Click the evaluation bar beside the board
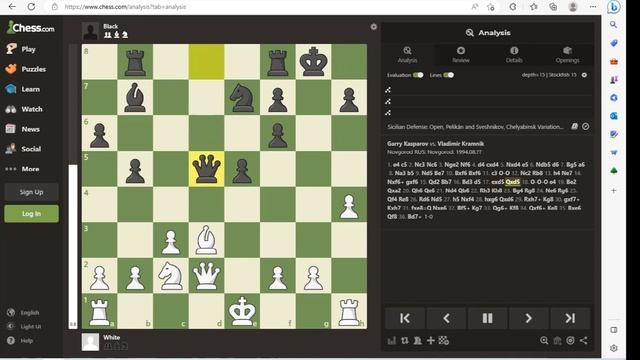 pyautogui.click(x=73, y=186)
